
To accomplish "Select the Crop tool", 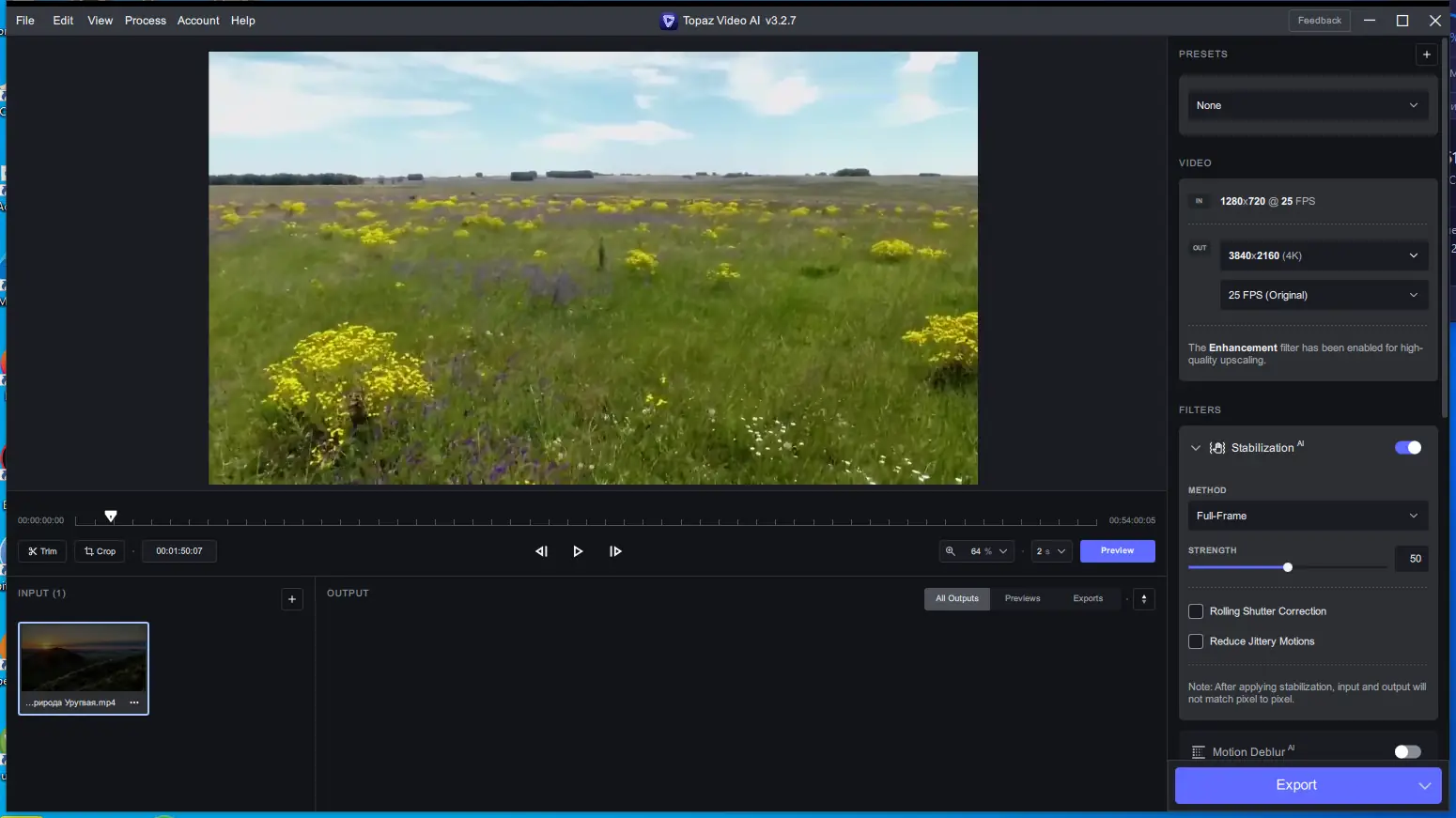I will 100,551.
